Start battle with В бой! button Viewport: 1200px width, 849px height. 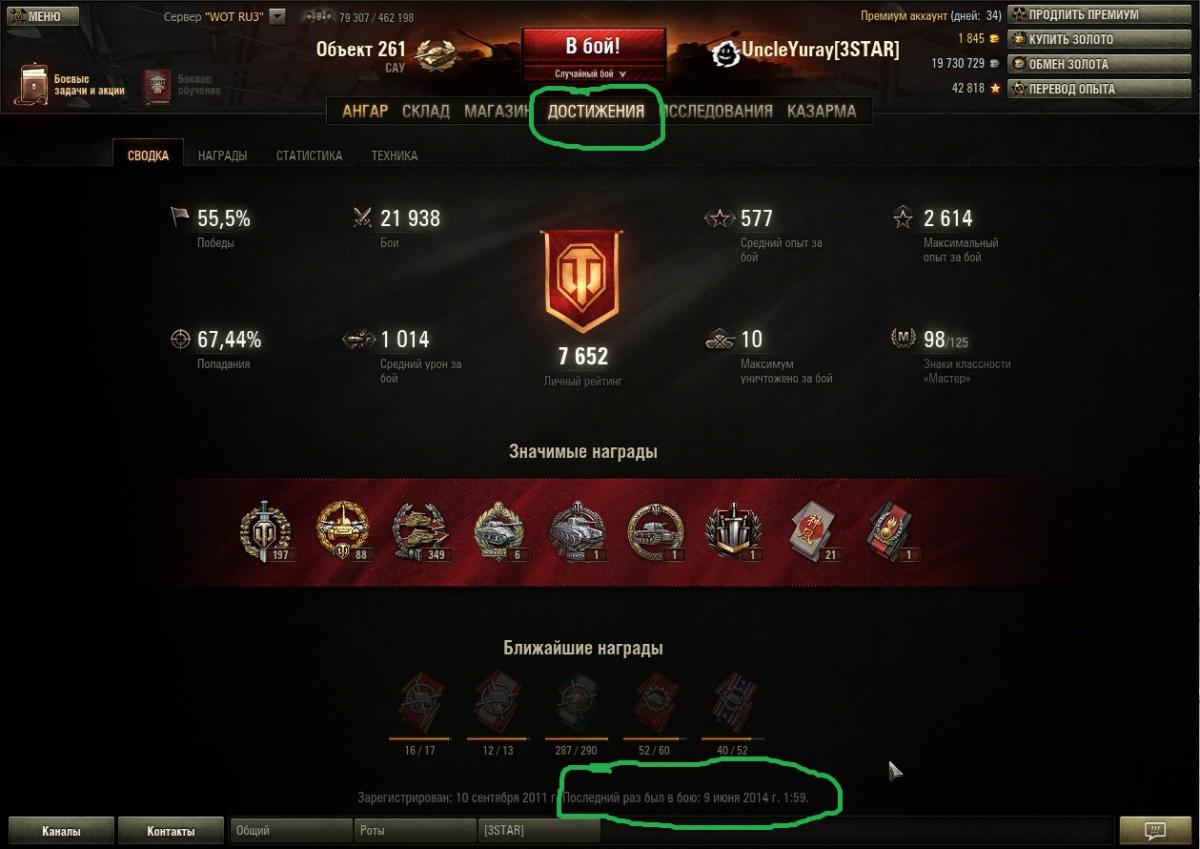point(593,46)
